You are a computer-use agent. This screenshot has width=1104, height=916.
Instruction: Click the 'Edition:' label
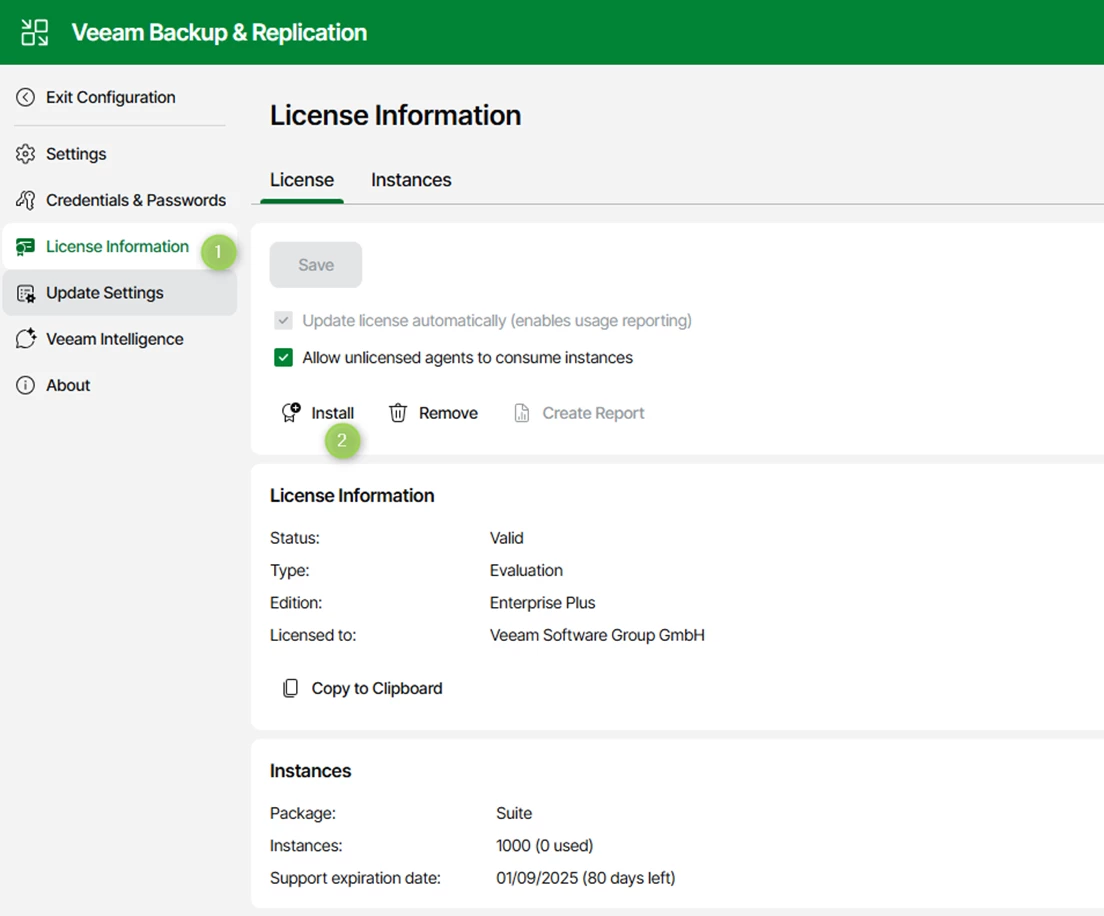(x=296, y=603)
